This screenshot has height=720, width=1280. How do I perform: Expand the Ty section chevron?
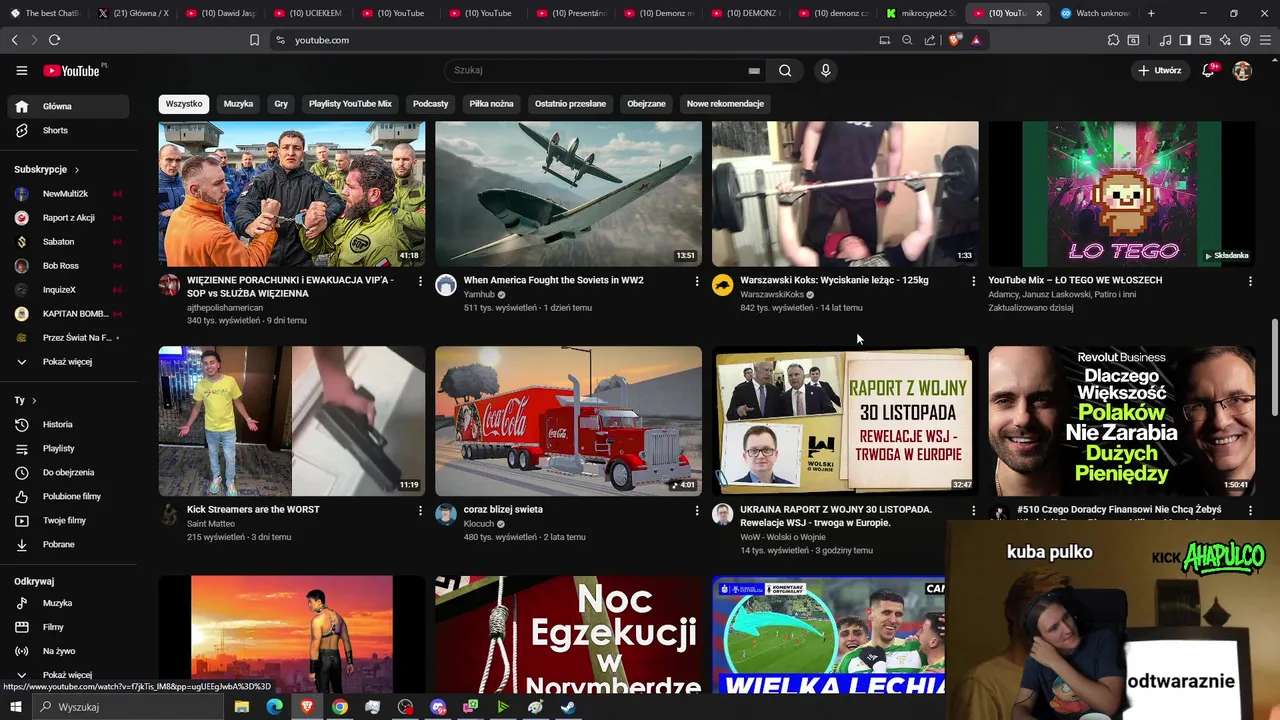[34, 401]
